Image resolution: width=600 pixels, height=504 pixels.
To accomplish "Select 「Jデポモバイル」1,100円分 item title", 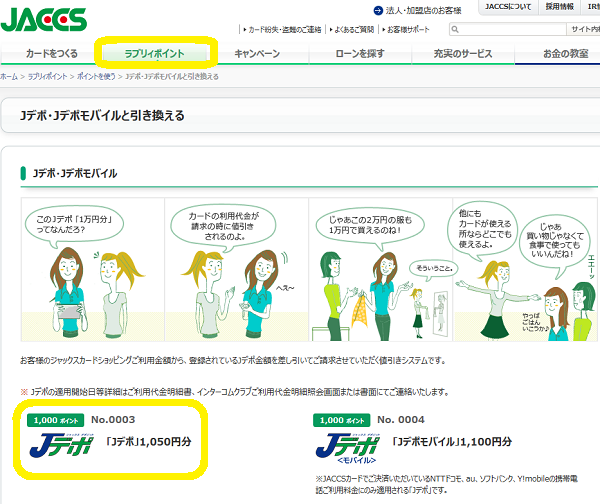I will click(x=452, y=442).
